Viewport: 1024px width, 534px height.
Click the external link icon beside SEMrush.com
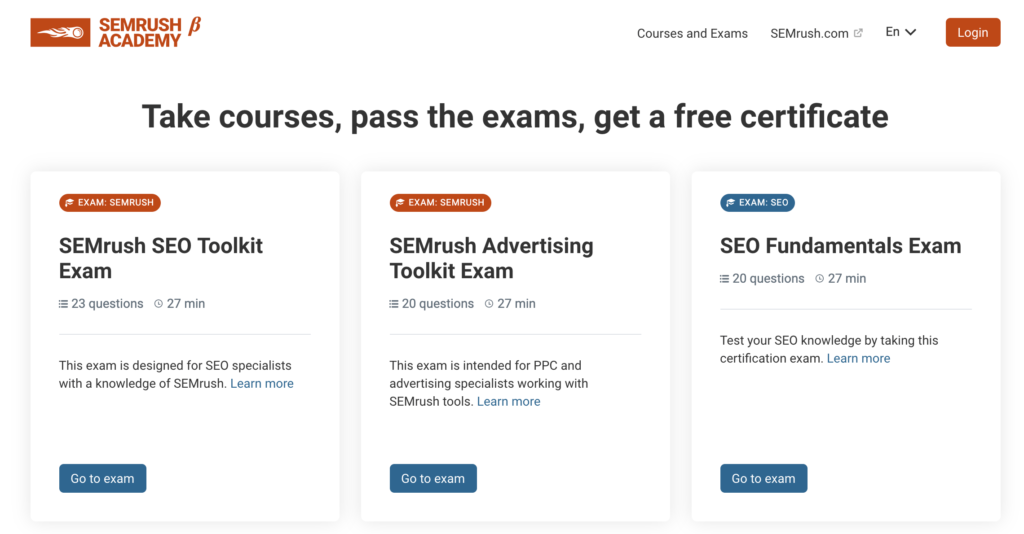click(x=858, y=33)
